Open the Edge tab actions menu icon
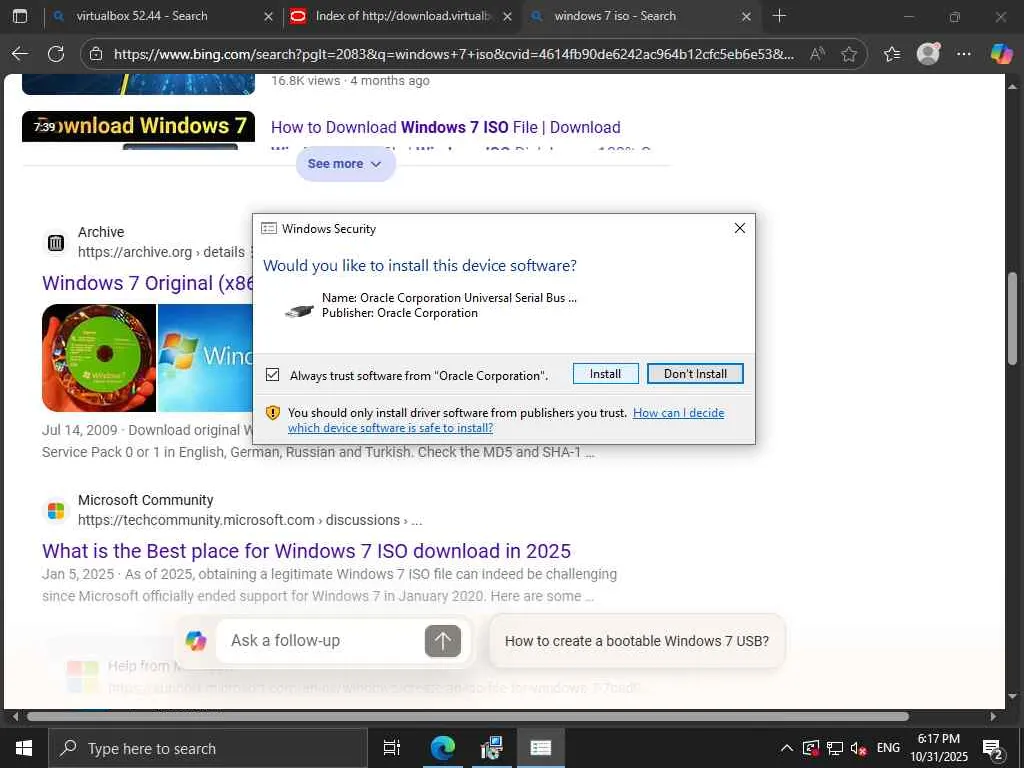This screenshot has width=1024, height=768. (x=20, y=16)
